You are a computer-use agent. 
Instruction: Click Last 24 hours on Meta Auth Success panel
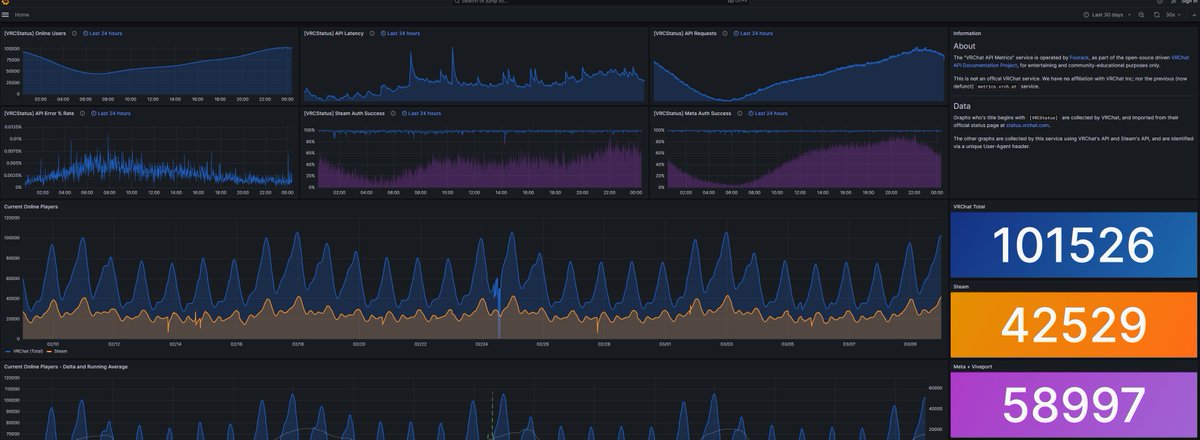(x=767, y=113)
